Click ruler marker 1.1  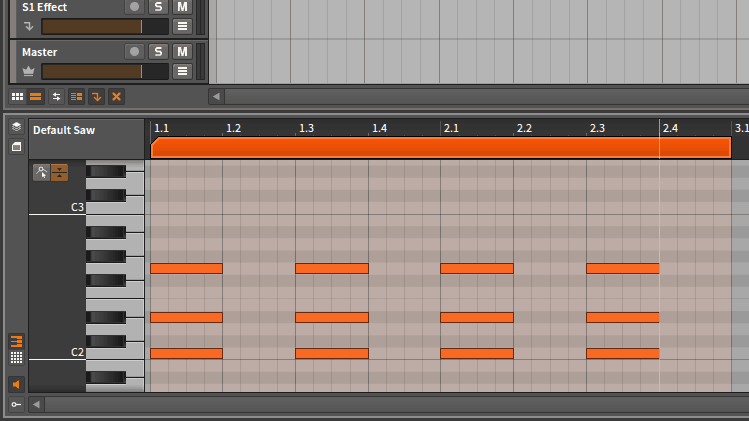pos(161,128)
